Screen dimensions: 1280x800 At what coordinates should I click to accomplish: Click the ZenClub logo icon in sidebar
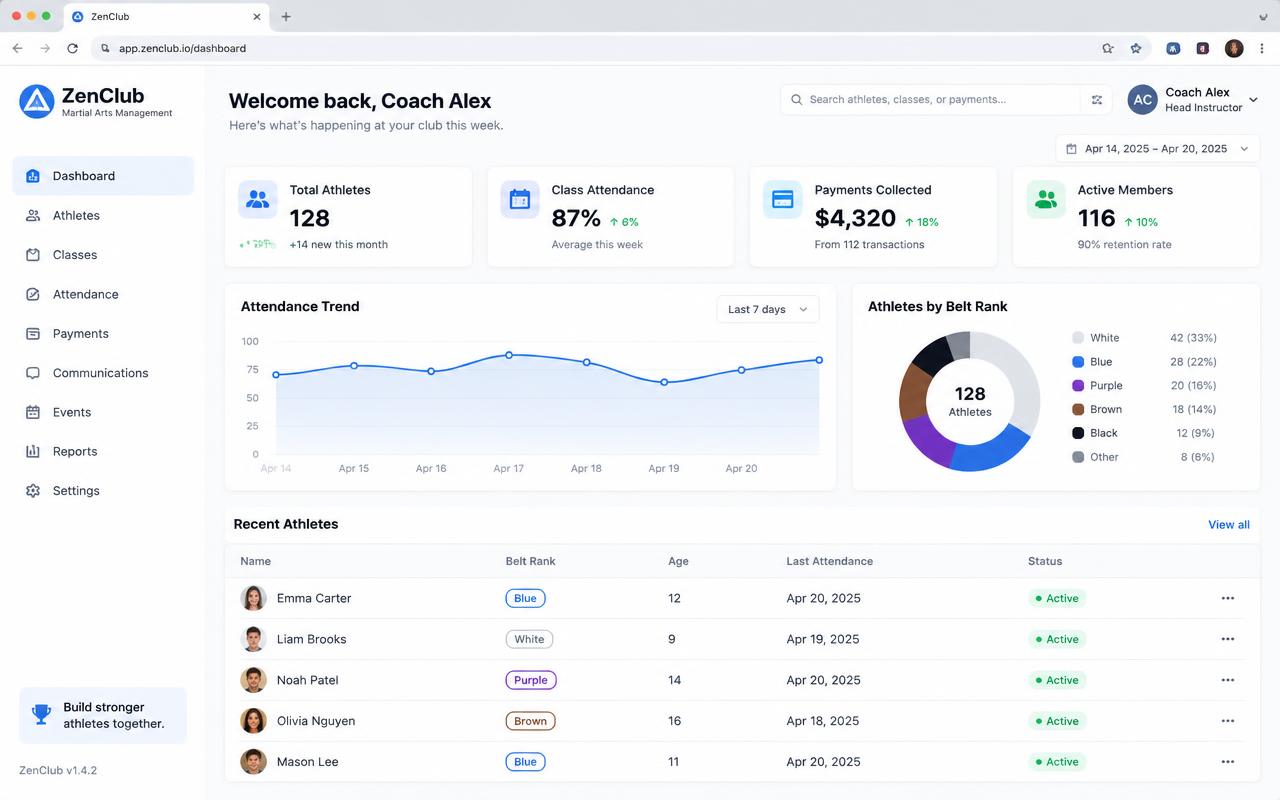(37, 101)
